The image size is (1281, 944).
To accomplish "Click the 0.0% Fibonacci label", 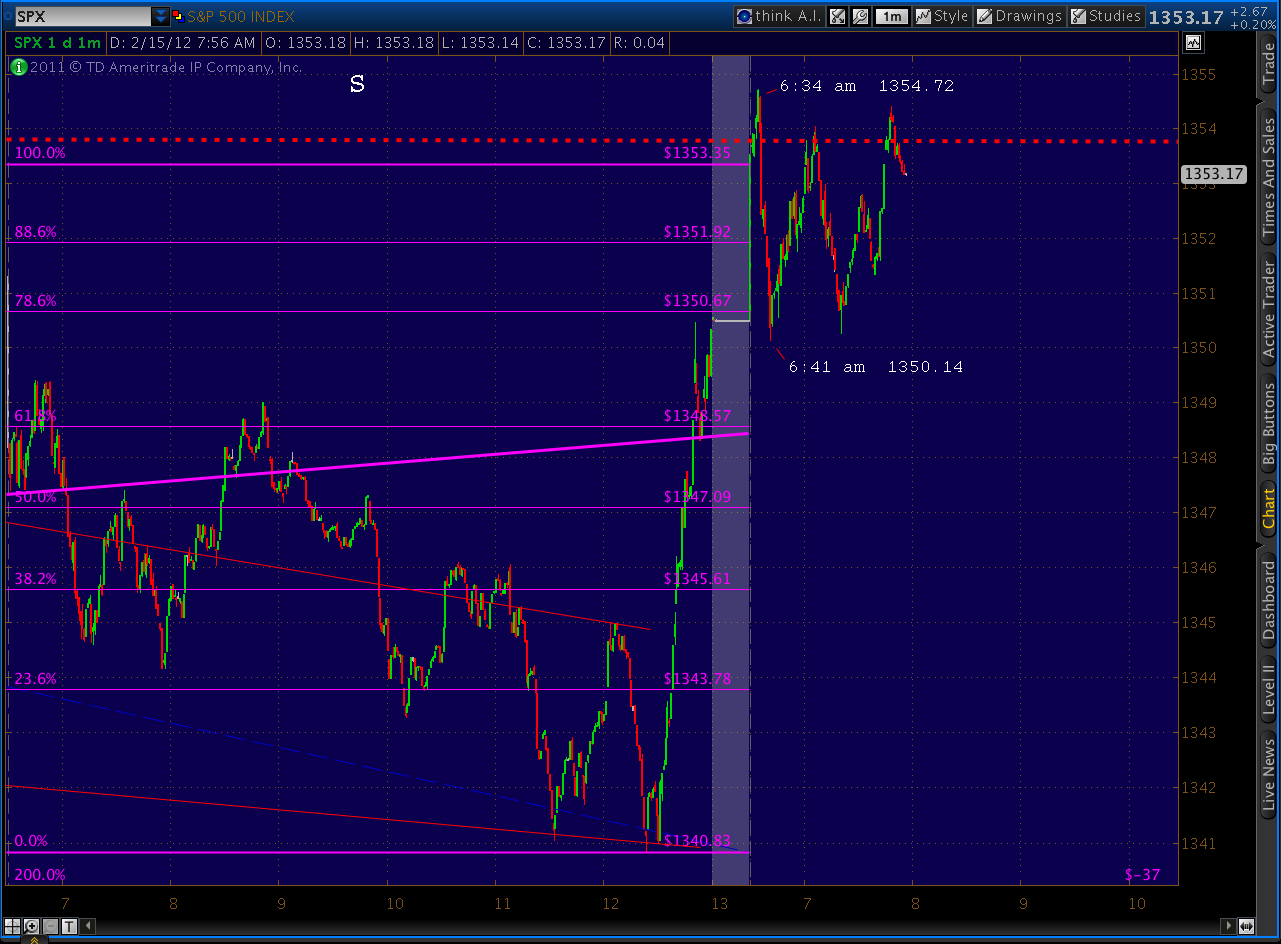I will pyautogui.click(x=31, y=841).
